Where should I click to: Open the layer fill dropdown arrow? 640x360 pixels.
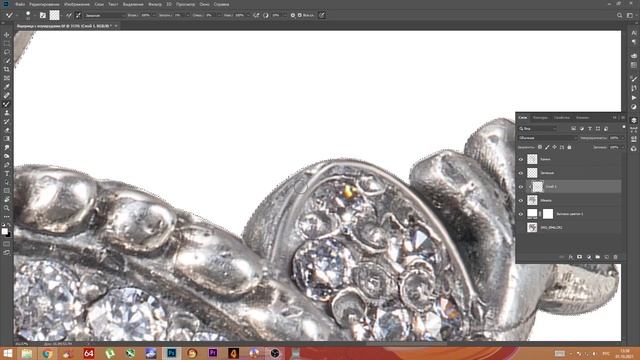coord(622,147)
